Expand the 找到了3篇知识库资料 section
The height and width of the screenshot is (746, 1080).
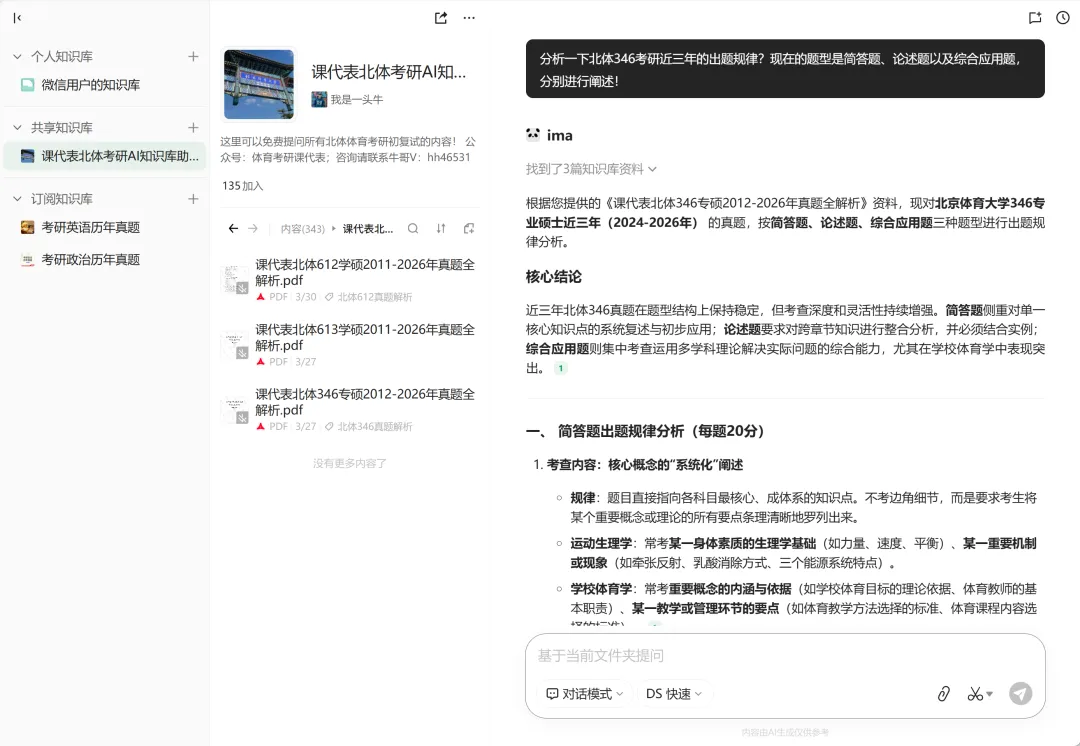coord(586,168)
